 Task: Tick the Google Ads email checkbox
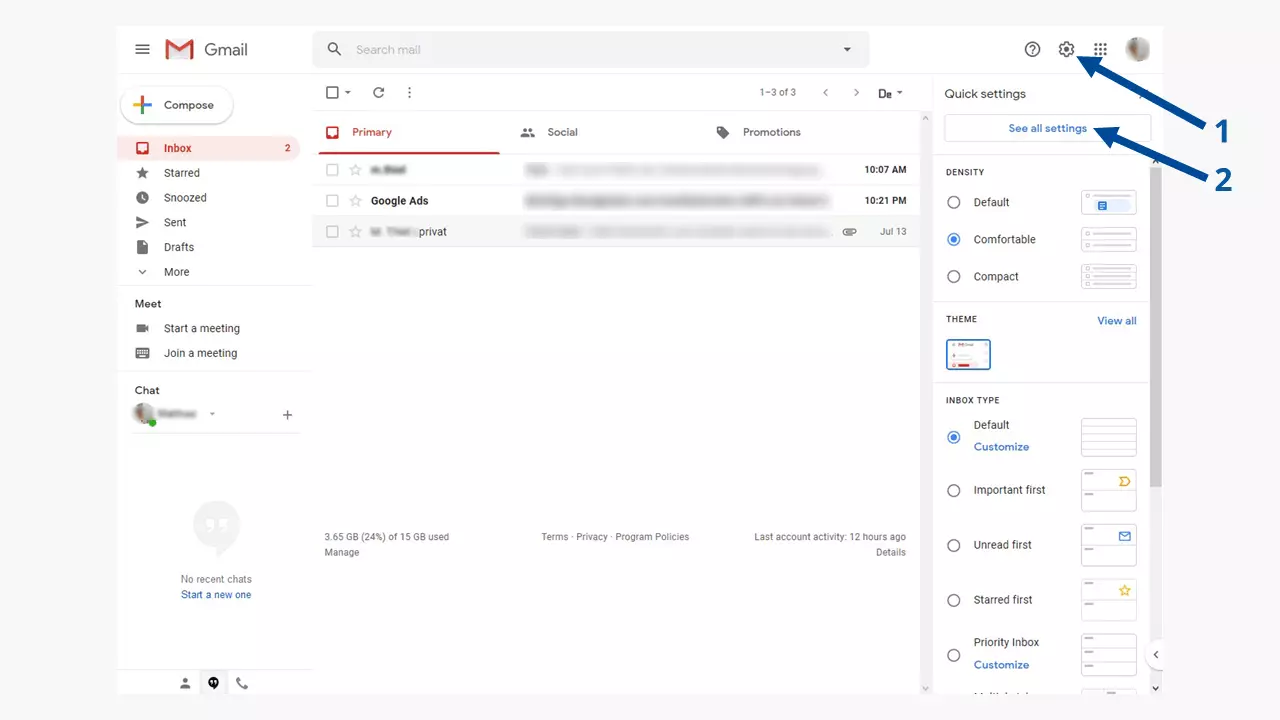tap(332, 201)
